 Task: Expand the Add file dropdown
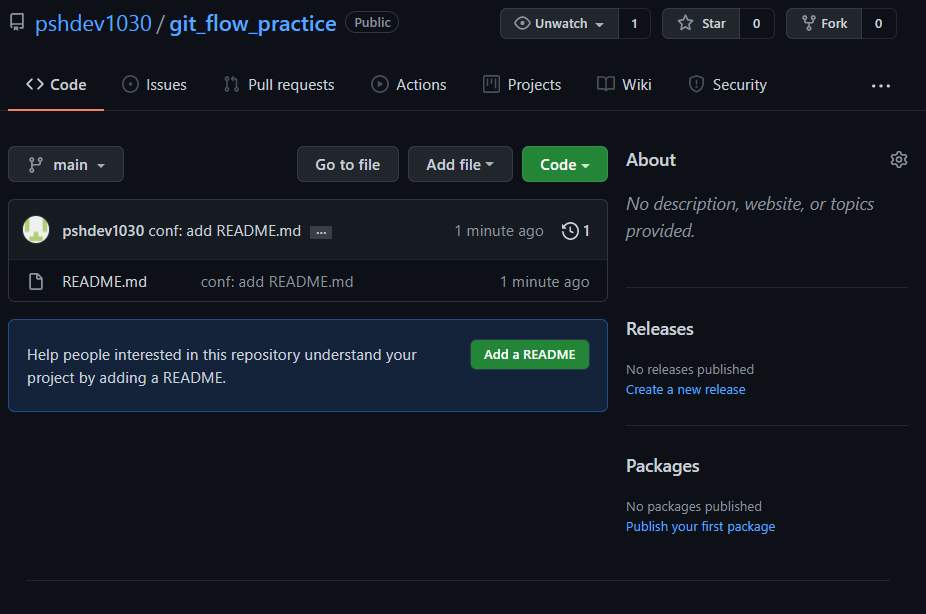(x=460, y=164)
